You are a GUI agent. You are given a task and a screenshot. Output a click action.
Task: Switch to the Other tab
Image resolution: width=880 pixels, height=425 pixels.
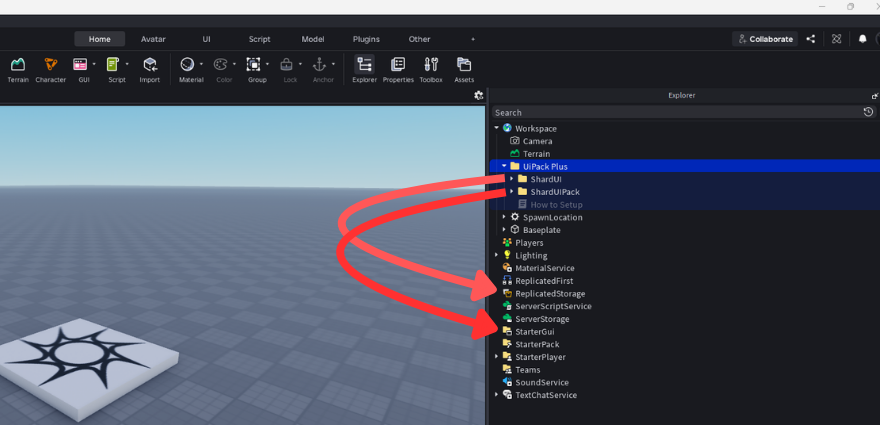[x=419, y=39]
